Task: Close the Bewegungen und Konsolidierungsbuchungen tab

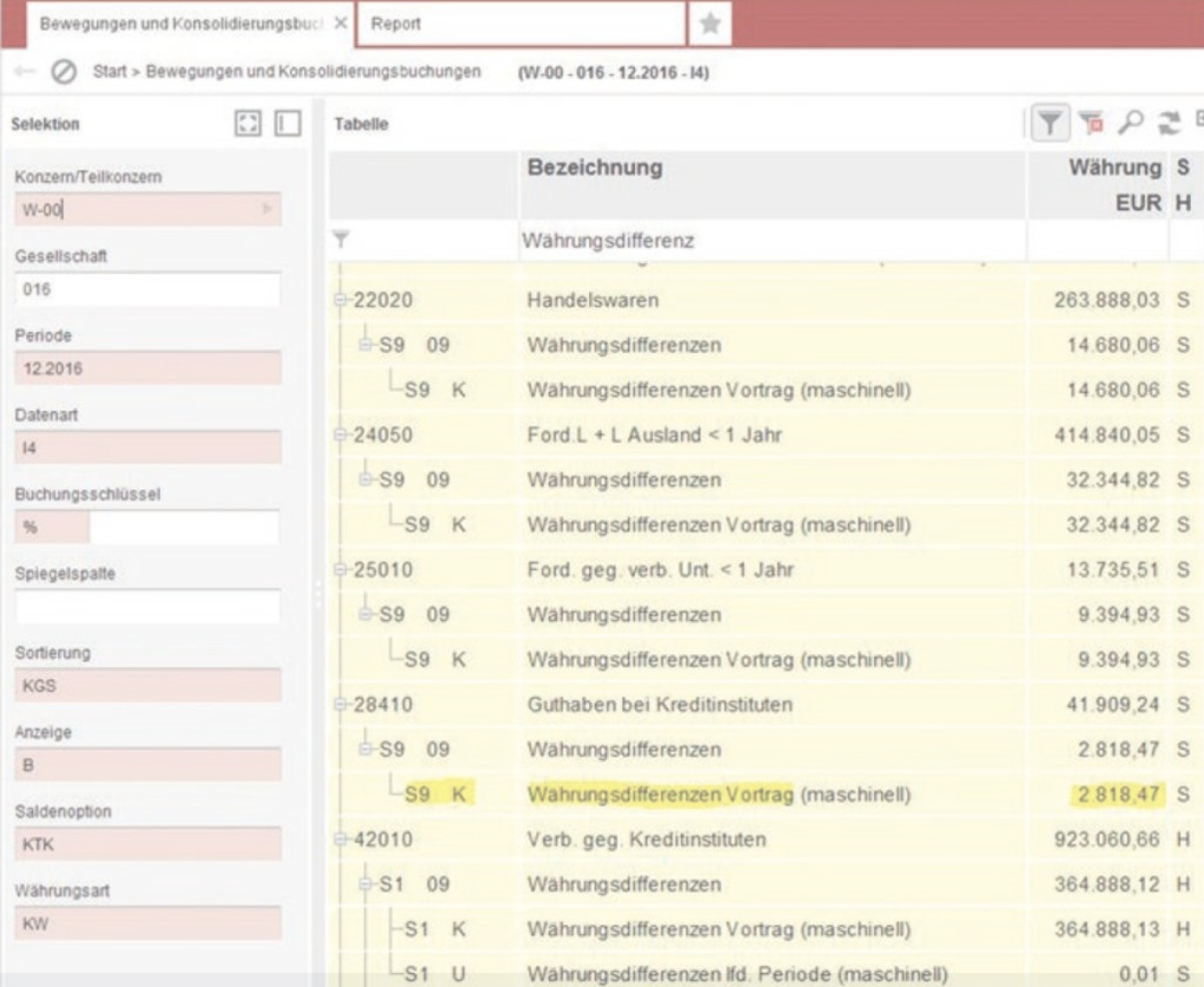Action: tap(340, 23)
